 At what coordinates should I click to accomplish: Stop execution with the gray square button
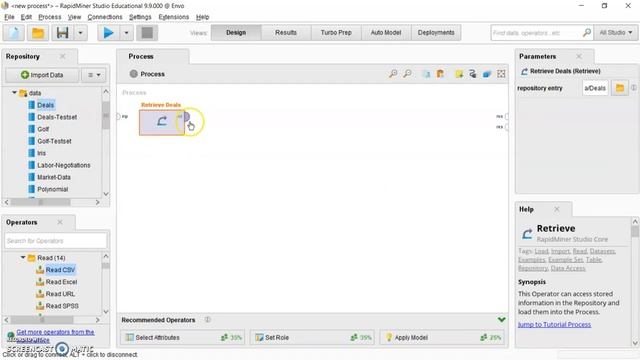point(147,33)
